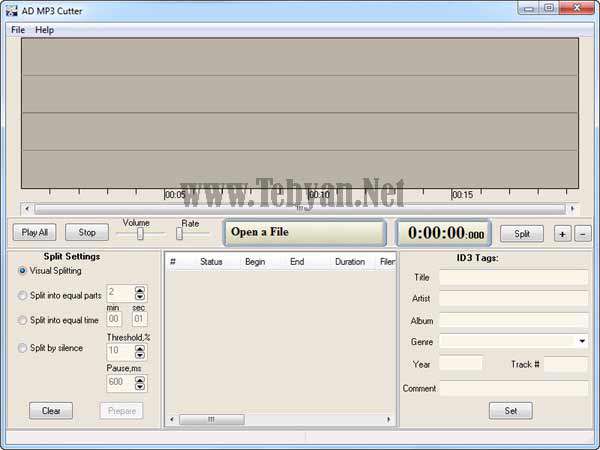
Task: Increase equal parts count with up arrow
Action: [x=140, y=290]
